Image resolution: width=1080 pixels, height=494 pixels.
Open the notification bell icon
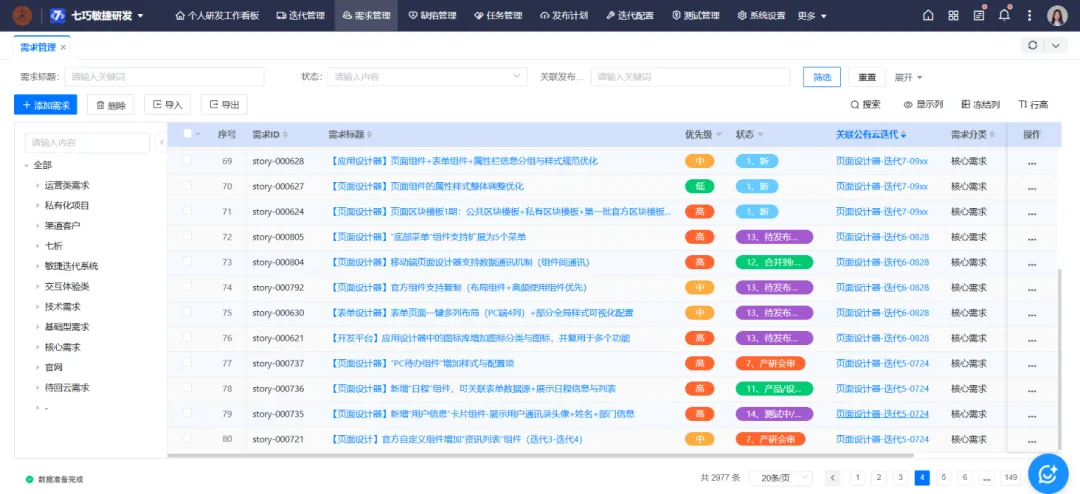1004,15
